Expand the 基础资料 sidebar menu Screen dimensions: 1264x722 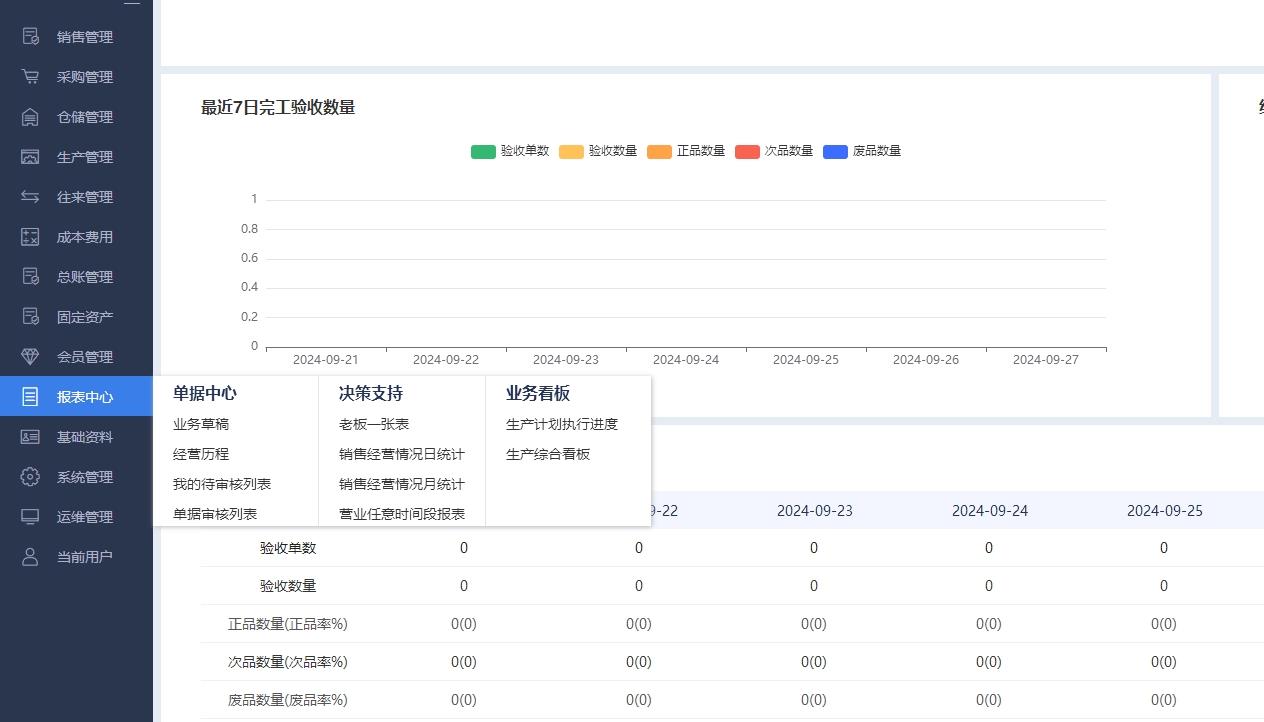[84, 437]
